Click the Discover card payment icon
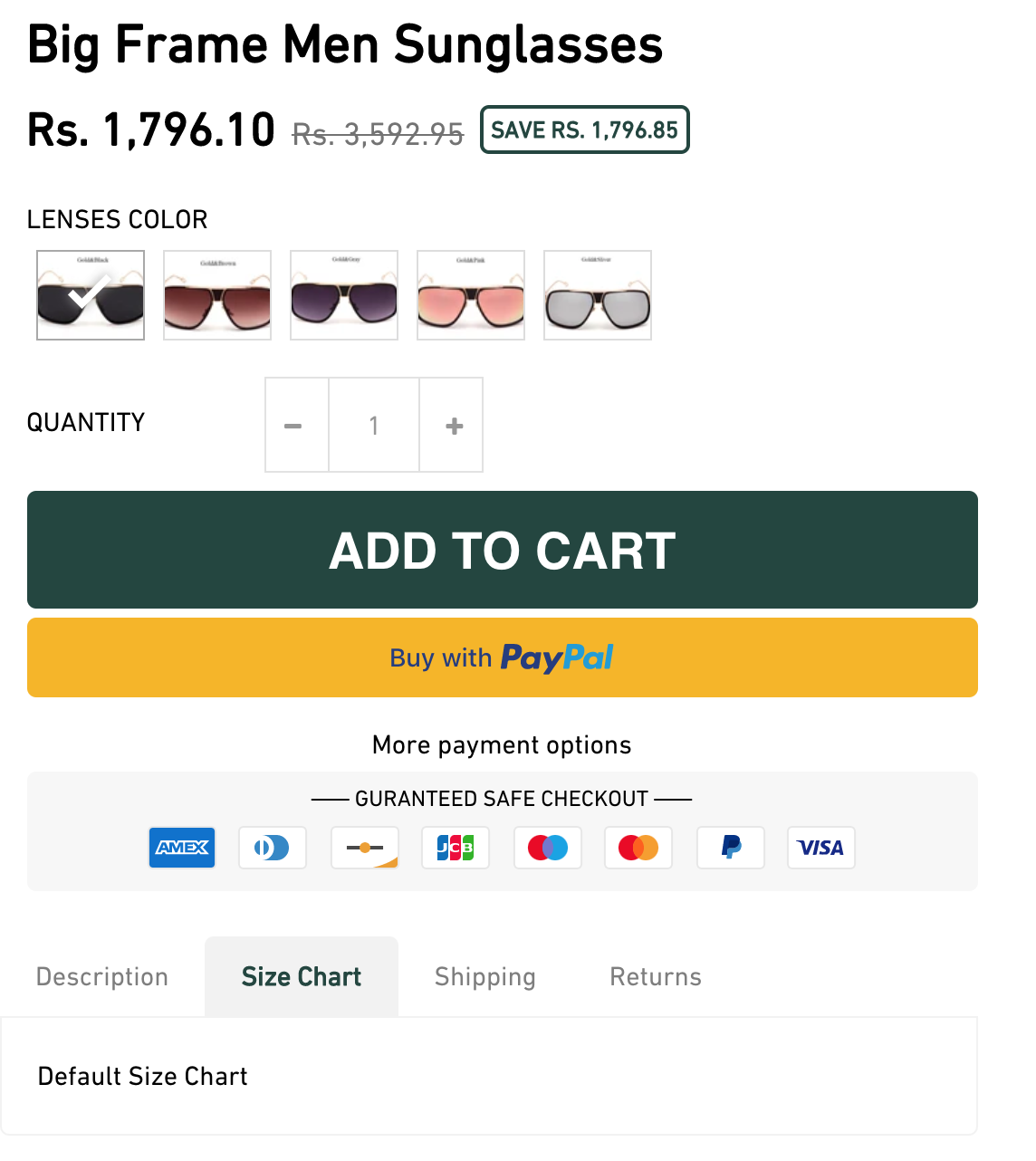 [365, 848]
